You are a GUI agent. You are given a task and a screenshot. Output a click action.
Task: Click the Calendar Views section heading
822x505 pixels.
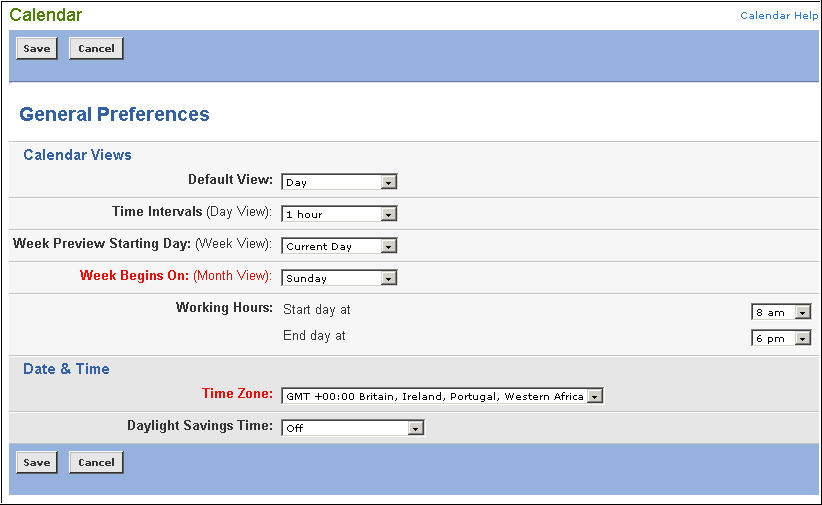77,155
